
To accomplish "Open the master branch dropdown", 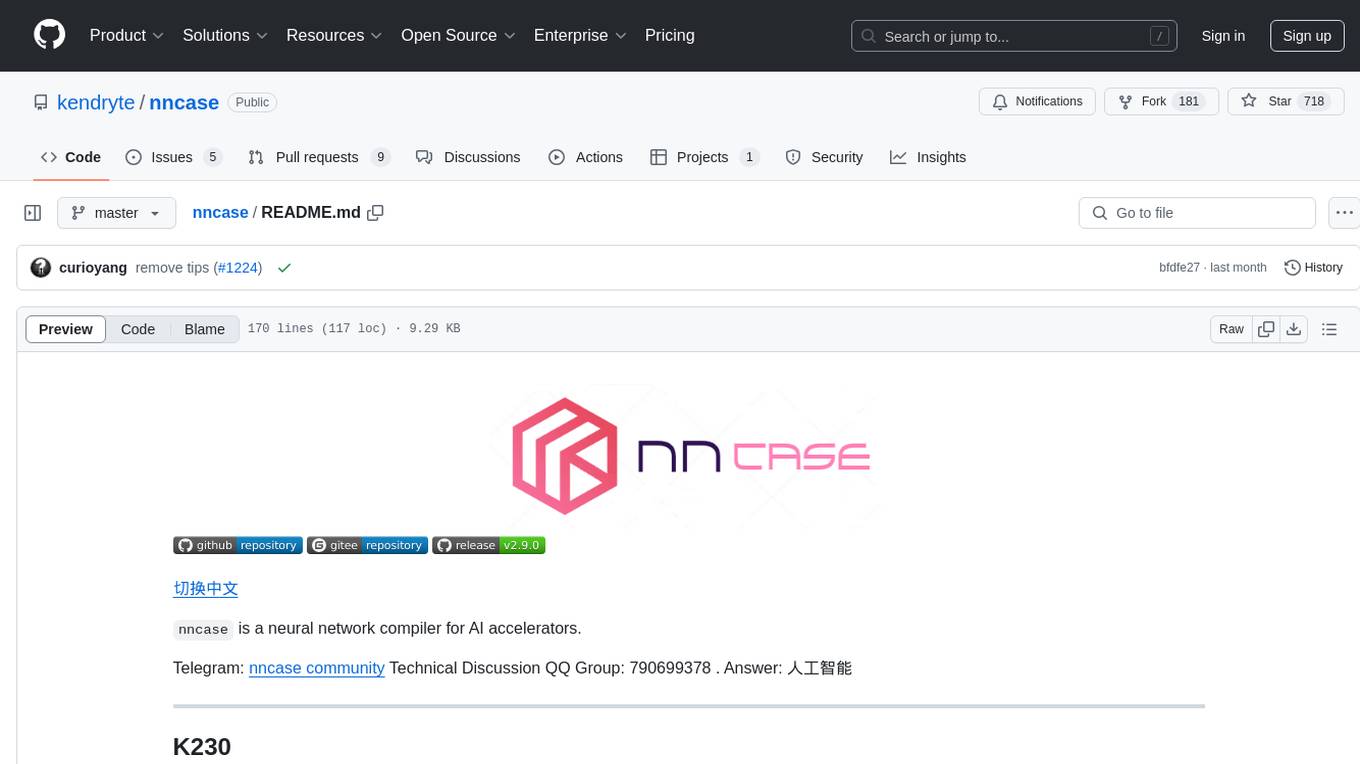I will [x=116, y=213].
